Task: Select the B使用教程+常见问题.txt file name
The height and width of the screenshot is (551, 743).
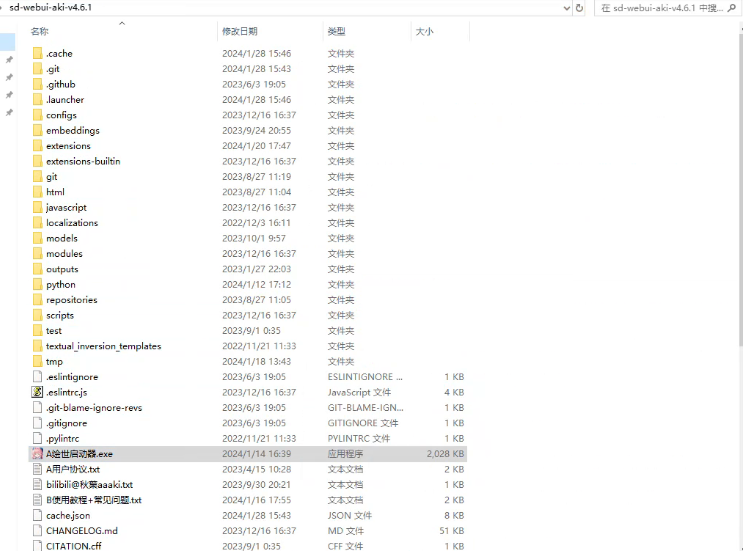Action: tap(94, 500)
